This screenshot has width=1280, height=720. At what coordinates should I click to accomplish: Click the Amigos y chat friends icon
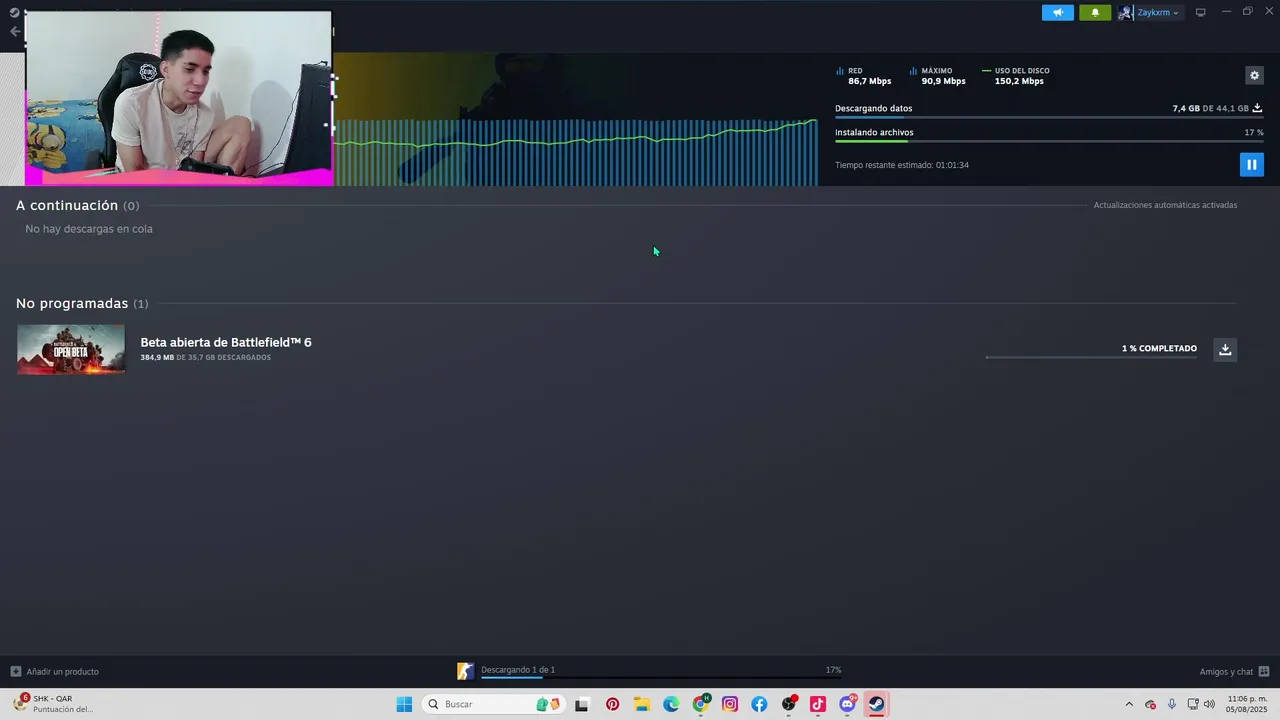click(x=1264, y=672)
